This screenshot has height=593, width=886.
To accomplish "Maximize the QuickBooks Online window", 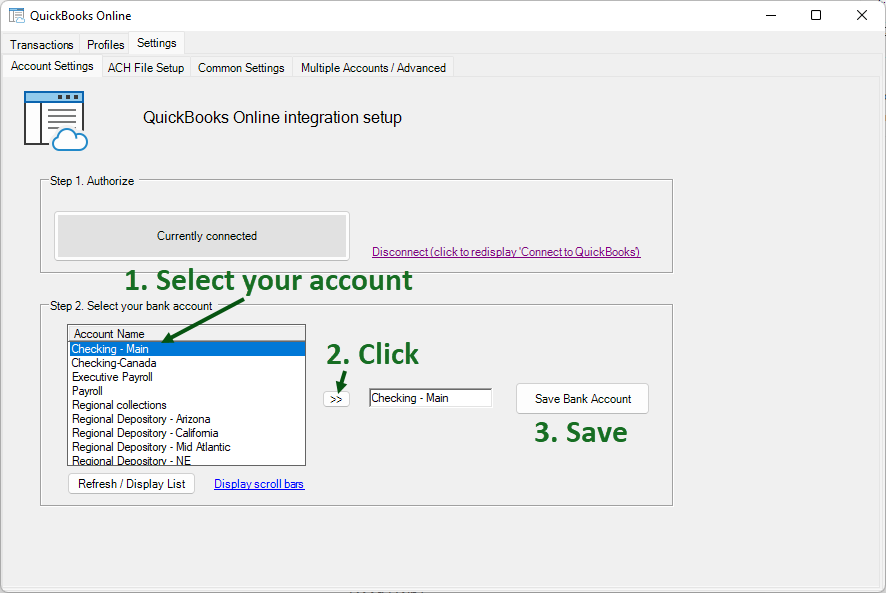I will coord(816,15).
